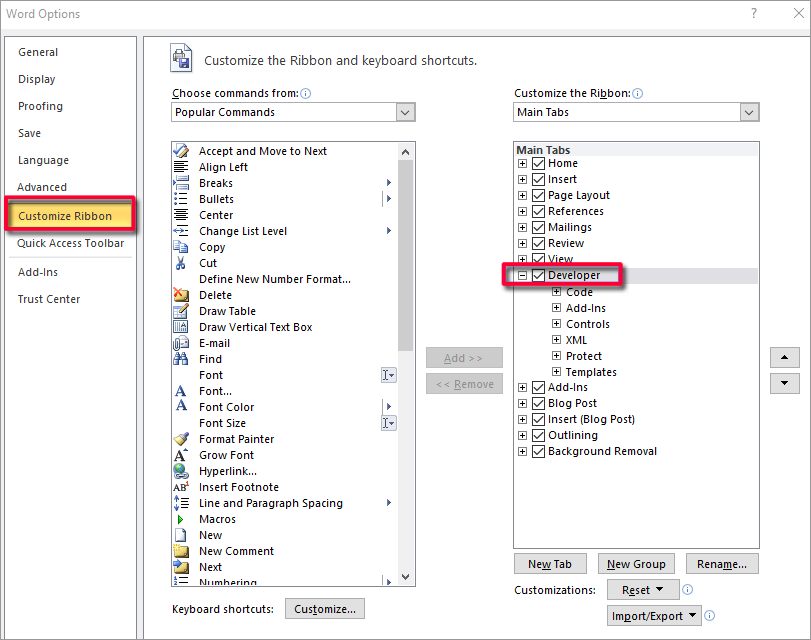Viewport: 811px width, 640px height.
Task: Click the commands list scrollbar down arrow
Action: (406, 577)
